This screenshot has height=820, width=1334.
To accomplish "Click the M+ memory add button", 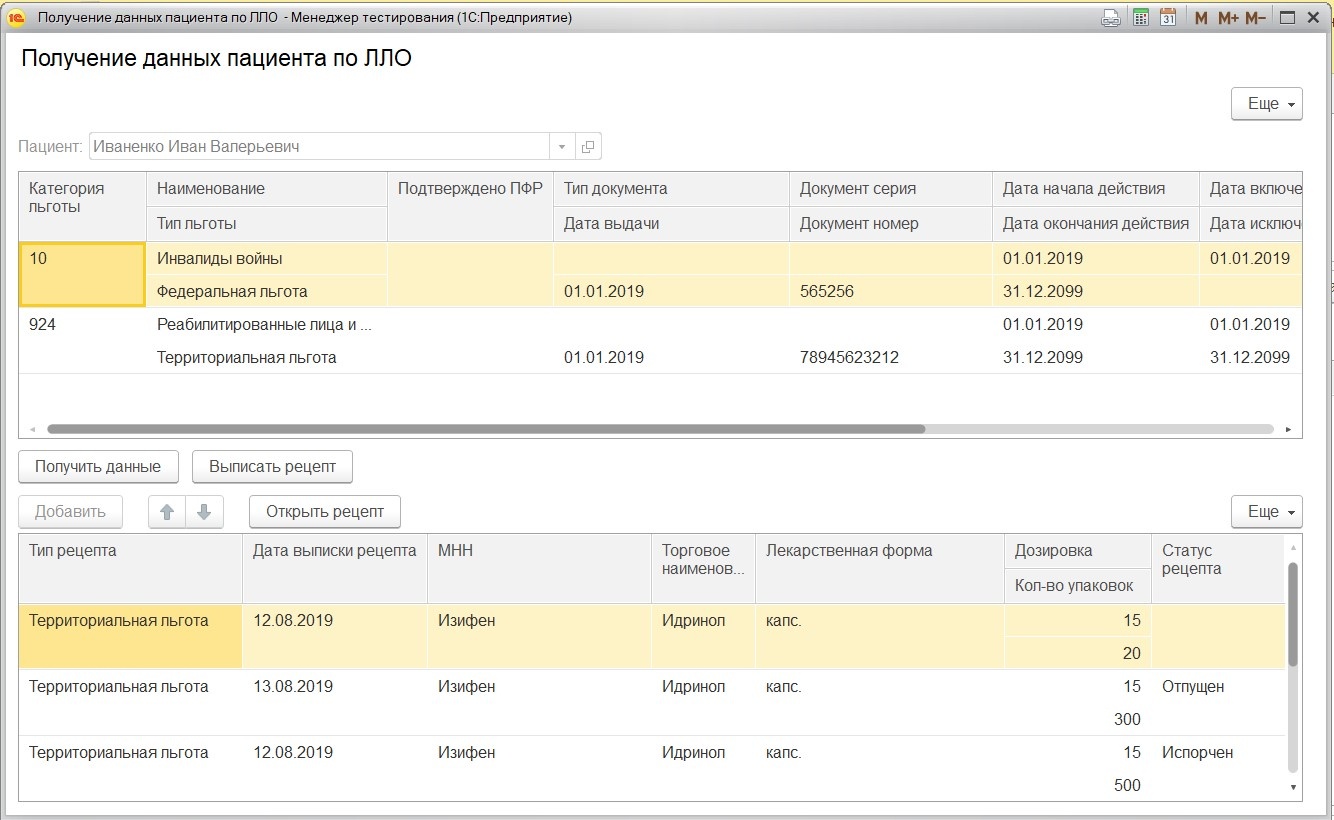I will point(1228,17).
